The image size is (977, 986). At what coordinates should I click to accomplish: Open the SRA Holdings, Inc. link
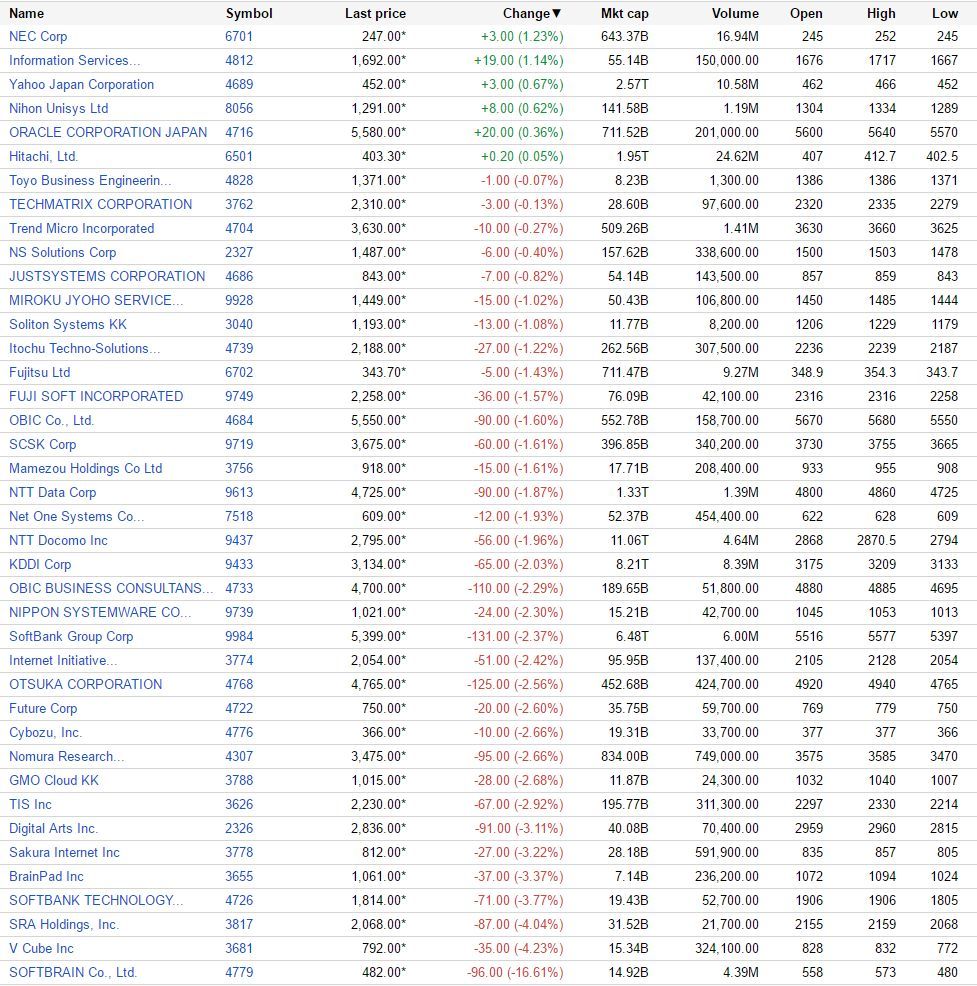coord(63,924)
